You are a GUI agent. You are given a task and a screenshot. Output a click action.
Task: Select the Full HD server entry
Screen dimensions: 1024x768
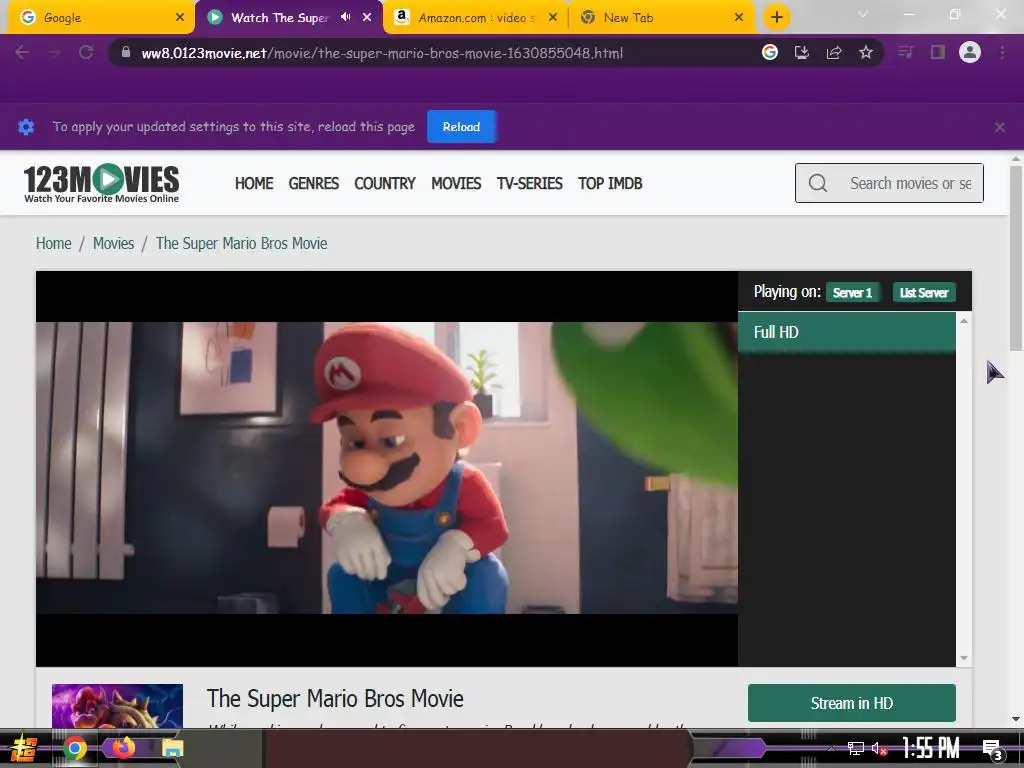point(846,332)
